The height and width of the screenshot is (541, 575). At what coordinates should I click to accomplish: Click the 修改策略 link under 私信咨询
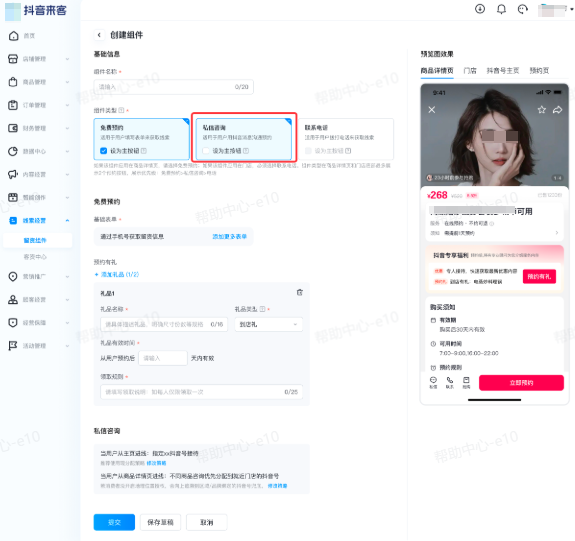tap(156, 463)
